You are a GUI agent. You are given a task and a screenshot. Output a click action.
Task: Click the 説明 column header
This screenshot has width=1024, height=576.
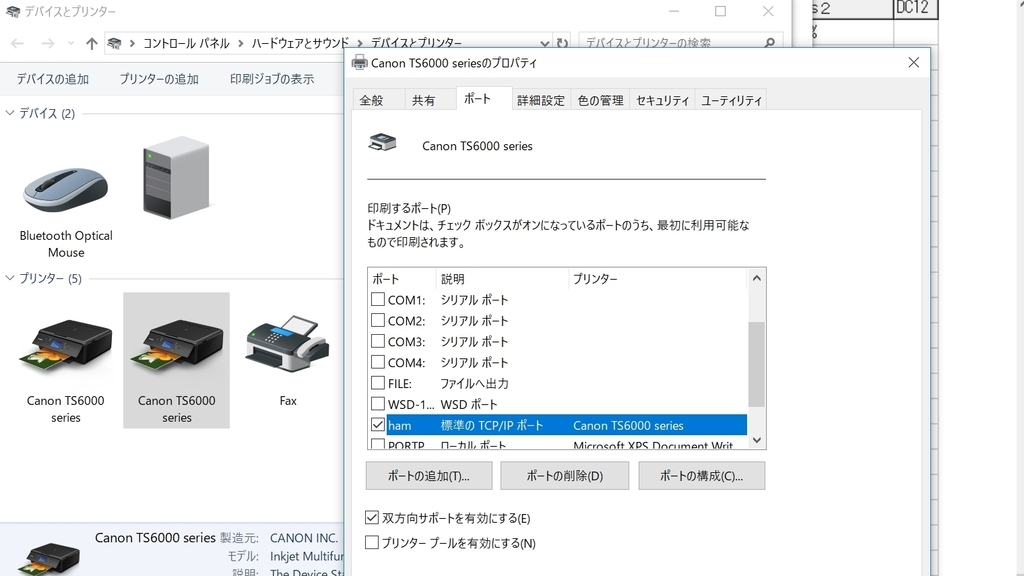pyautogui.click(x=502, y=279)
